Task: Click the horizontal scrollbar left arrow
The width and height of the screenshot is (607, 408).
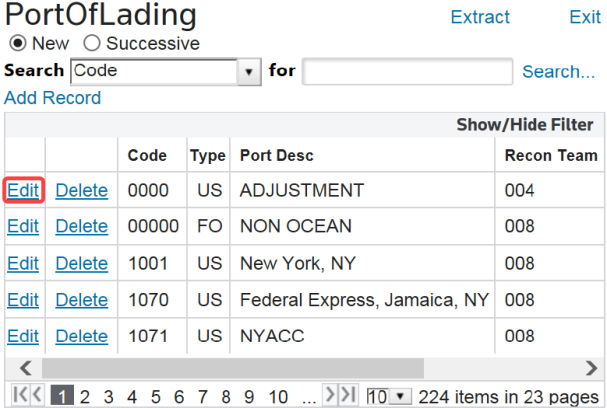Action: (x=26, y=368)
